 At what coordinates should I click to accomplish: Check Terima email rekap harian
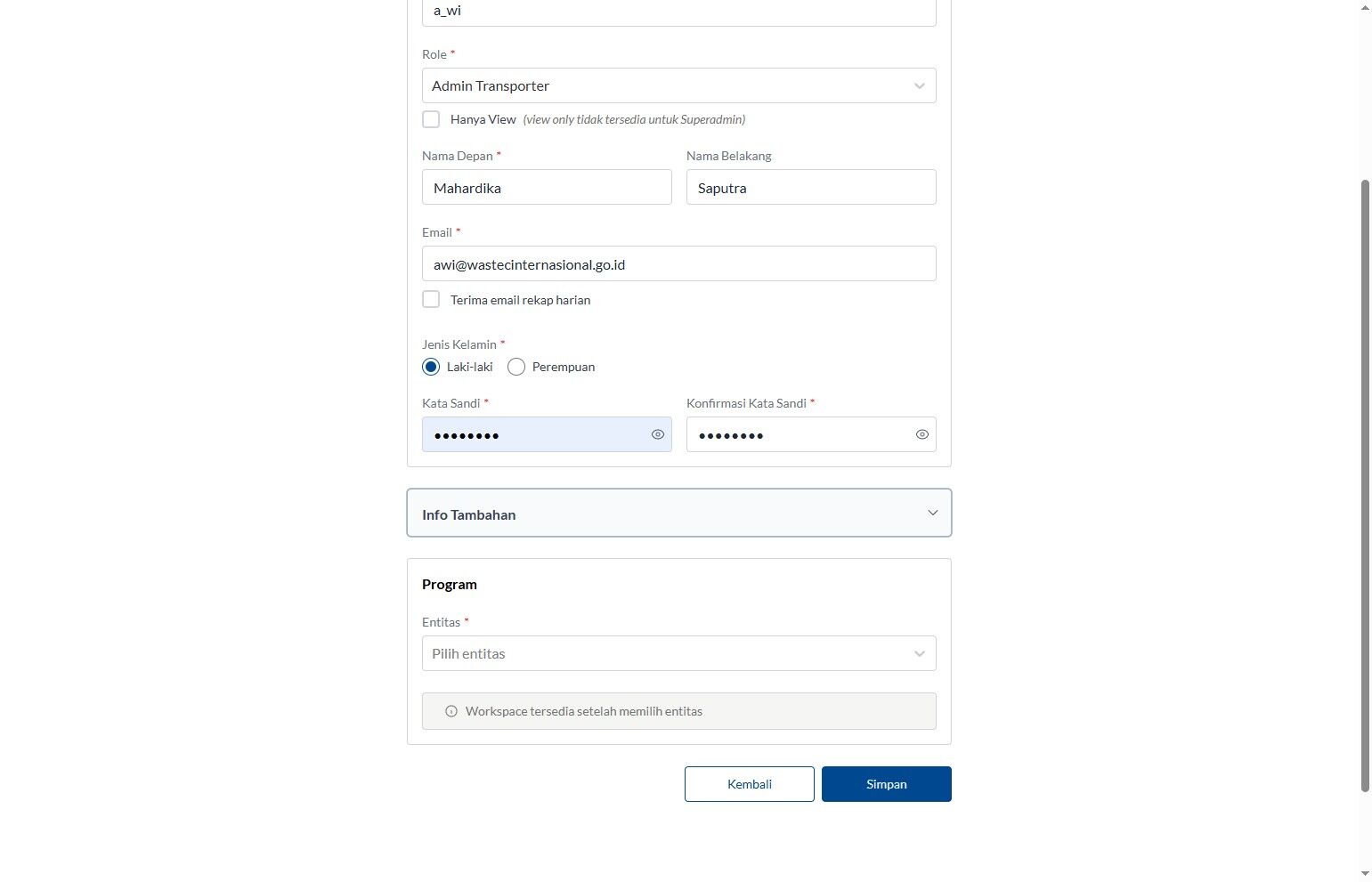pyautogui.click(x=431, y=299)
